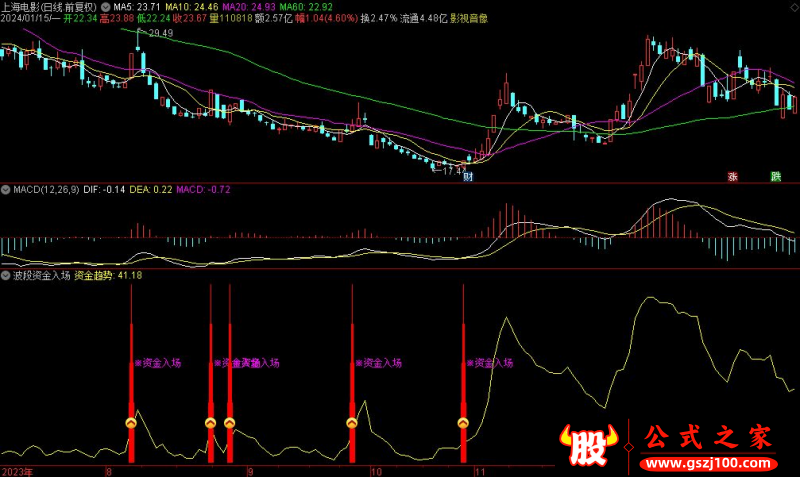Select the MACD(12,26,9) indicator label
The width and height of the screenshot is (800, 477).
(x=44, y=189)
